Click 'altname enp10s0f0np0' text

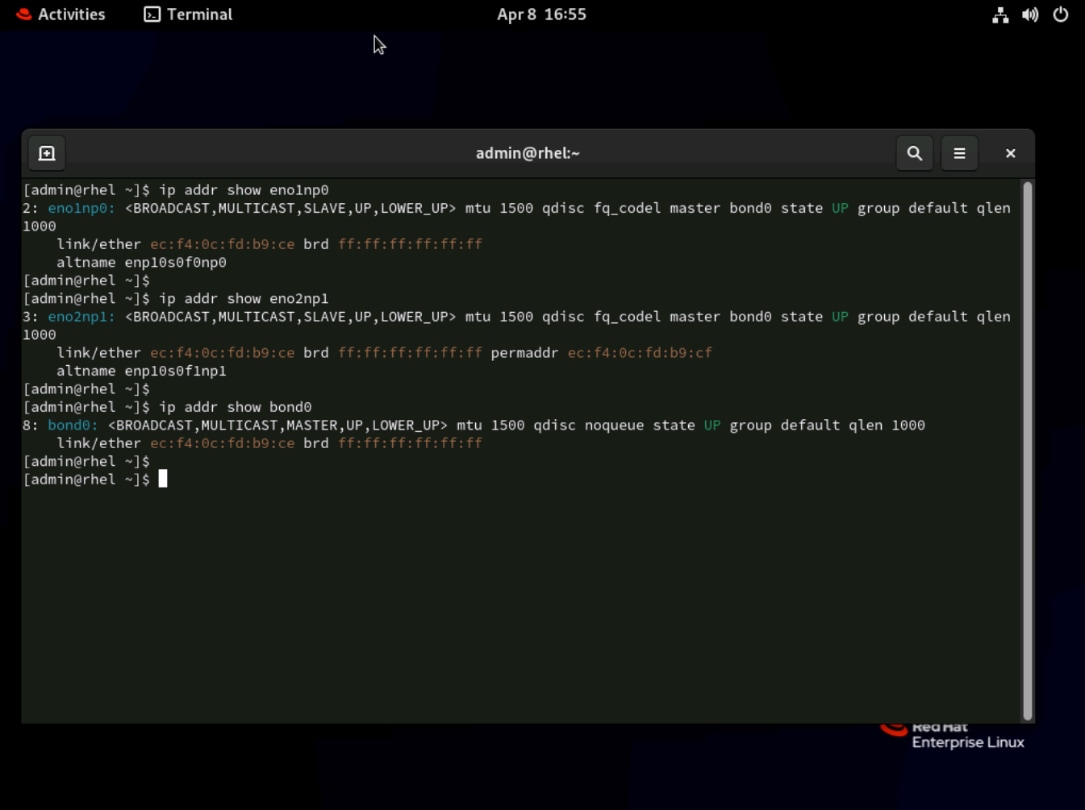pyautogui.click(x=141, y=262)
